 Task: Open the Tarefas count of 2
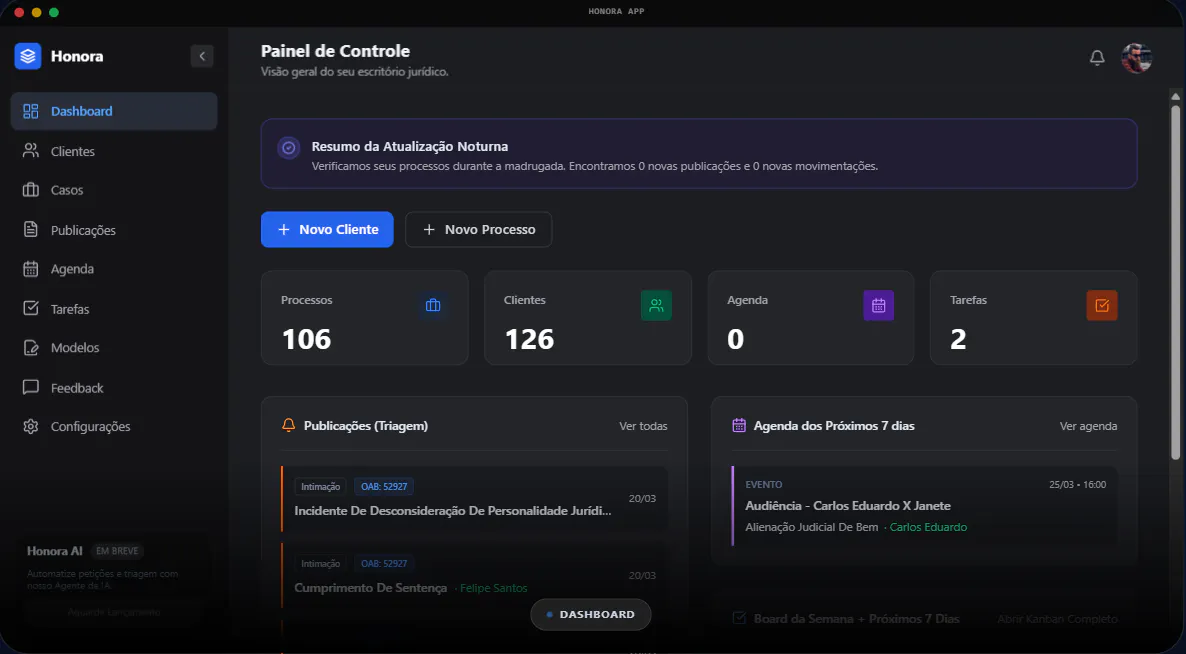point(958,339)
